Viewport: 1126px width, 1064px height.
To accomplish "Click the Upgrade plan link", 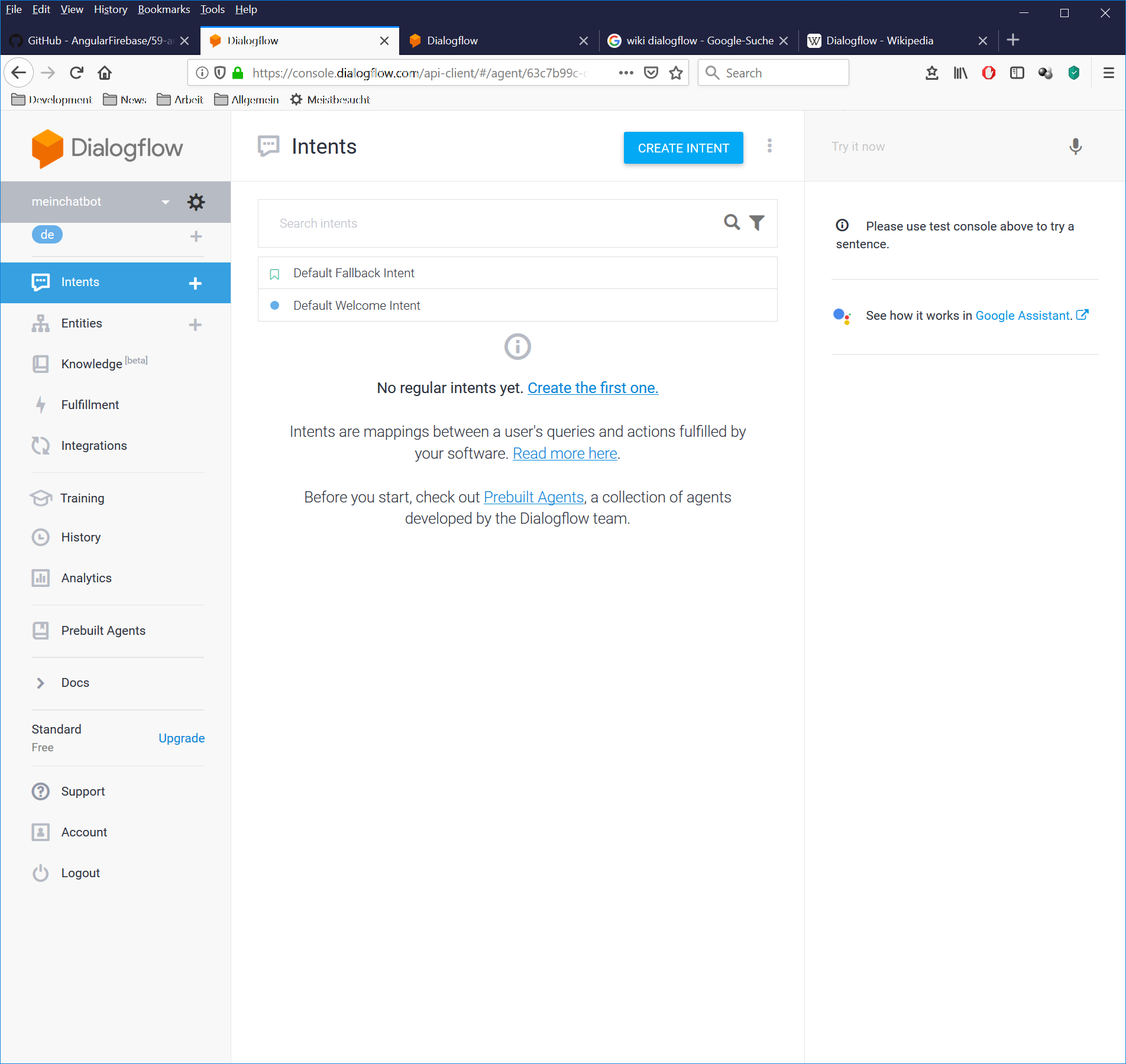I will pos(182,738).
